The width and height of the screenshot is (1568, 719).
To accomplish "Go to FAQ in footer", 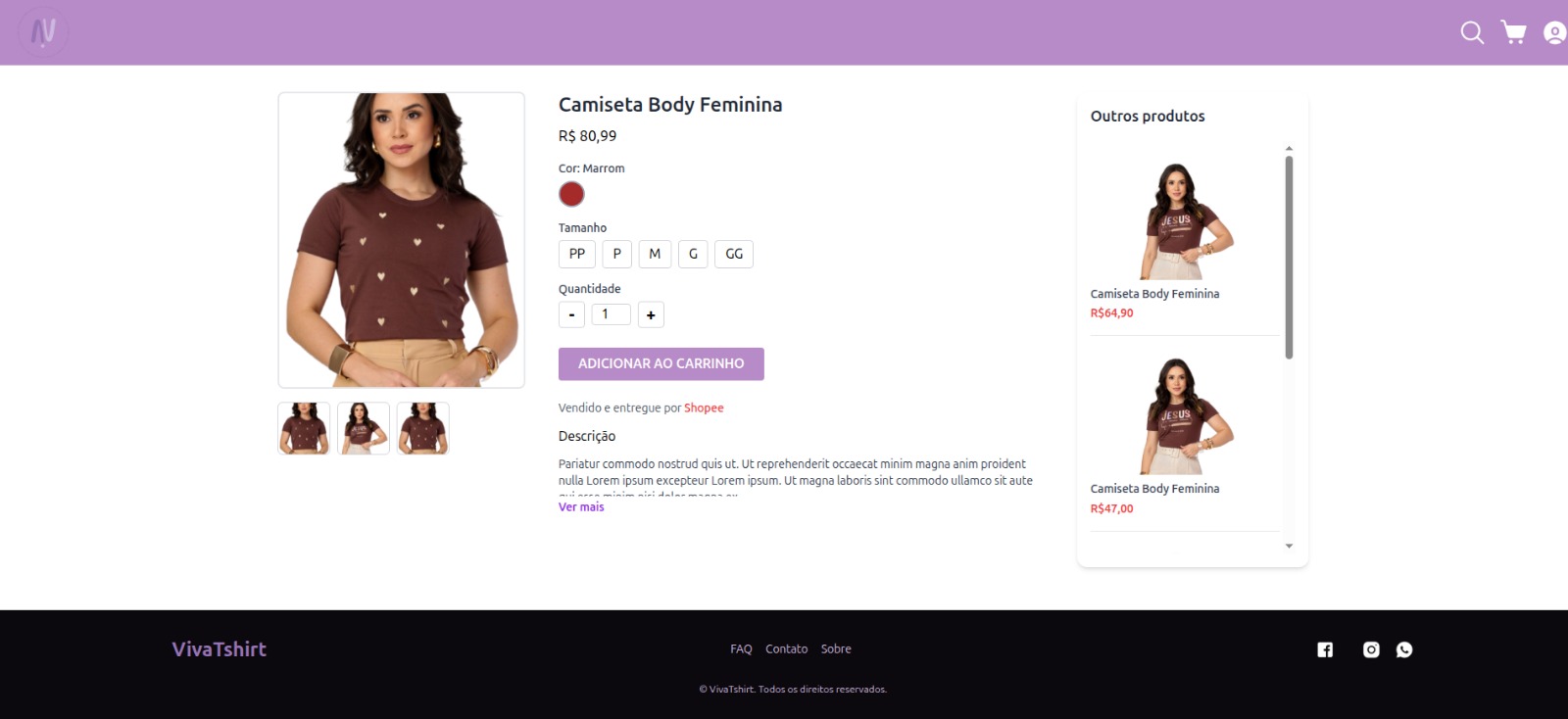I will point(741,648).
